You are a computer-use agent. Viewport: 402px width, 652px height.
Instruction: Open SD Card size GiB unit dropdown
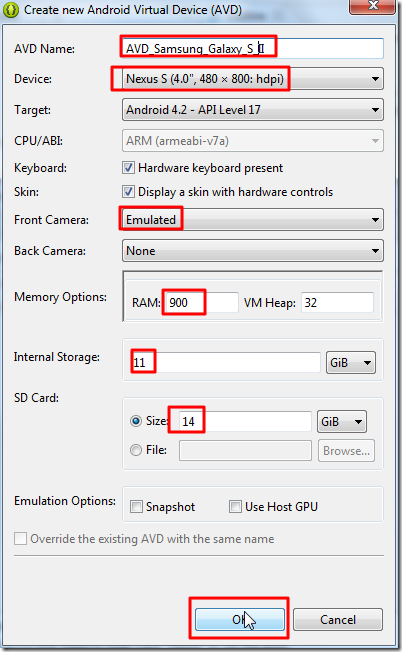(342, 422)
